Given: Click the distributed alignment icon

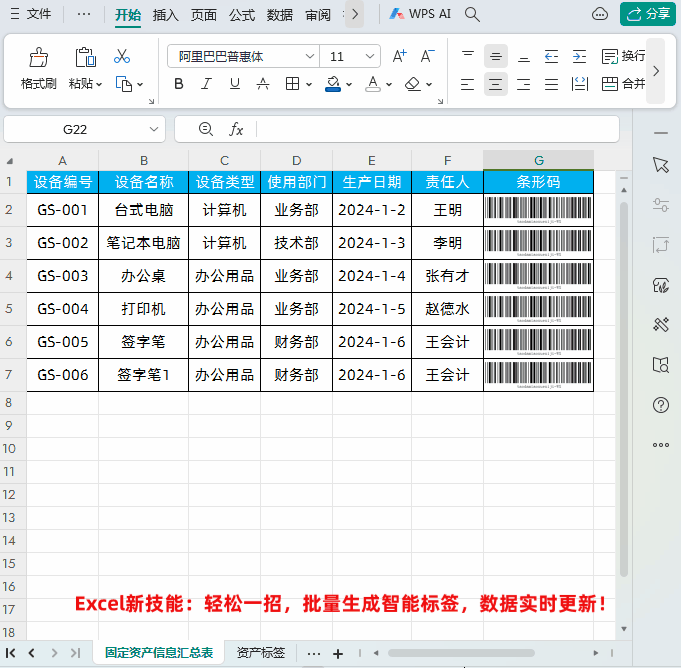Looking at the screenshot, I should [579, 84].
